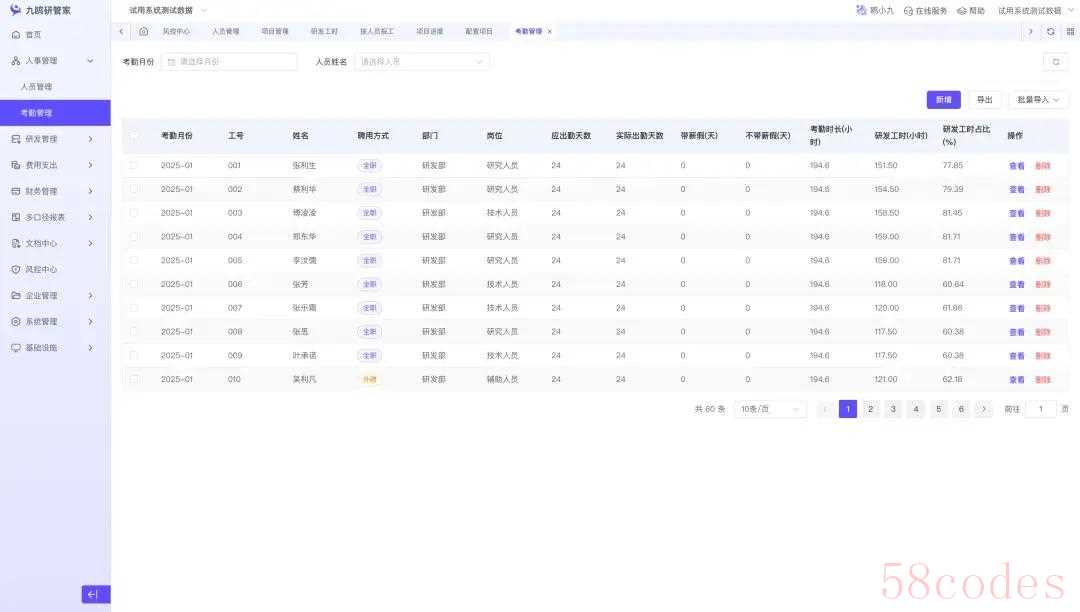Image resolution: width=1080 pixels, height=612 pixels.
Task: Click the 考勤月份 month picker field
Action: pyautogui.click(x=229, y=62)
